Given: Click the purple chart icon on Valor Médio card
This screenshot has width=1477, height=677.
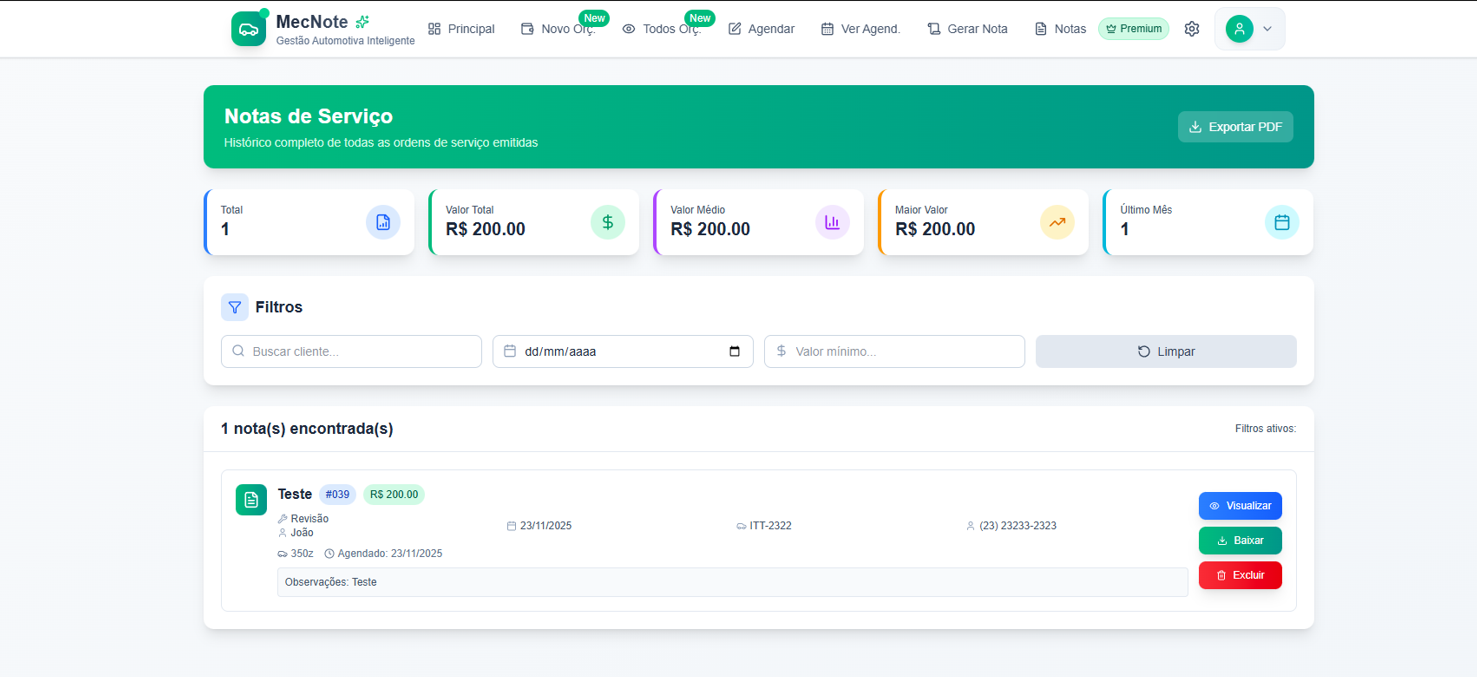Looking at the screenshot, I should pos(832,222).
